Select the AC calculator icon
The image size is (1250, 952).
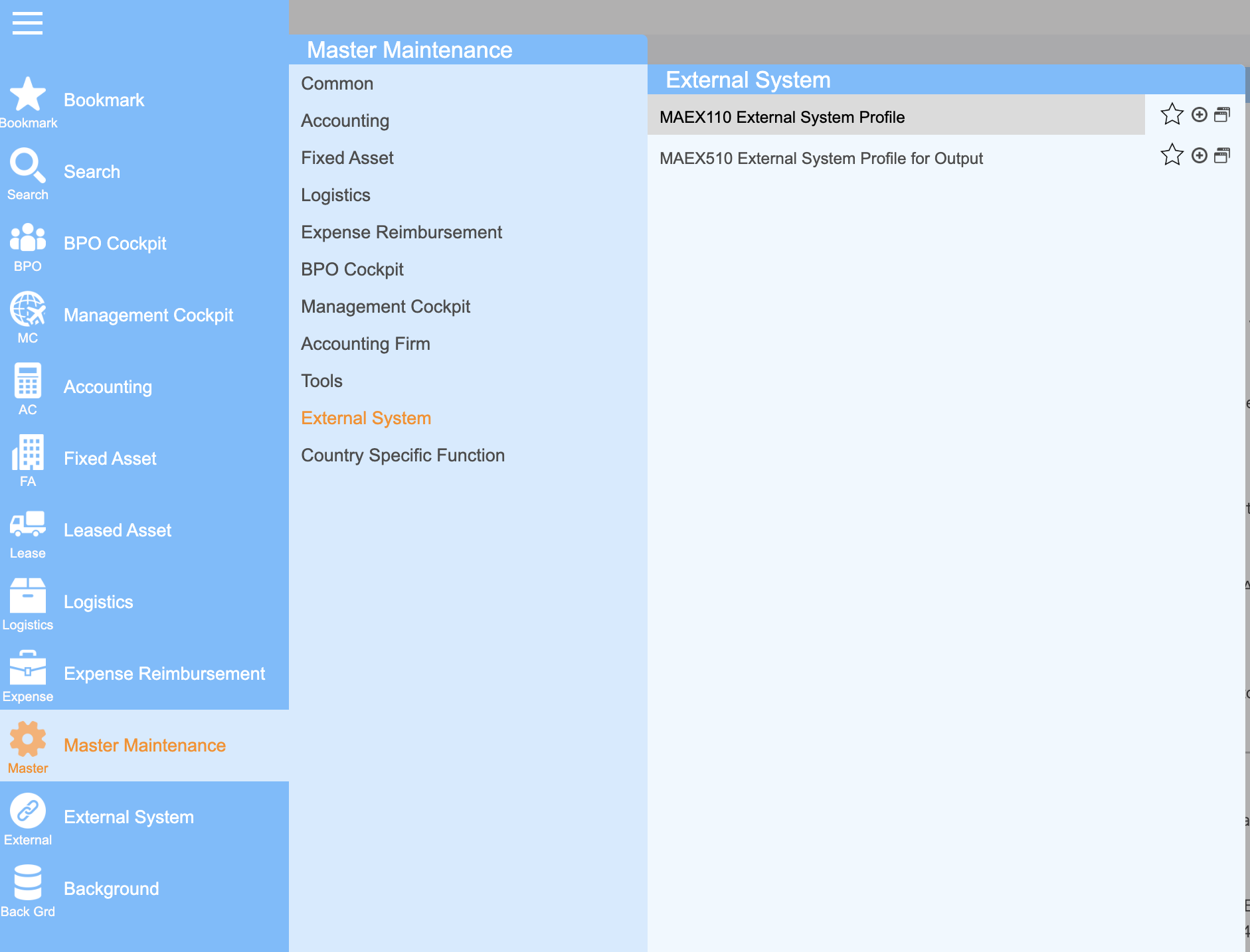[x=28, y=381]
